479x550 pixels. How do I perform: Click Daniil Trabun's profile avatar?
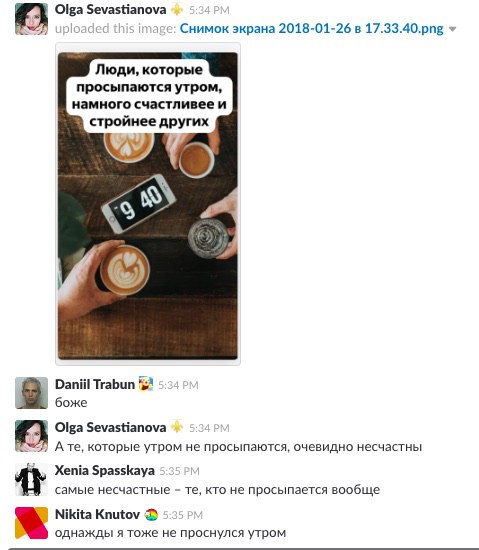pyautogui.click(x=31, y=393)
